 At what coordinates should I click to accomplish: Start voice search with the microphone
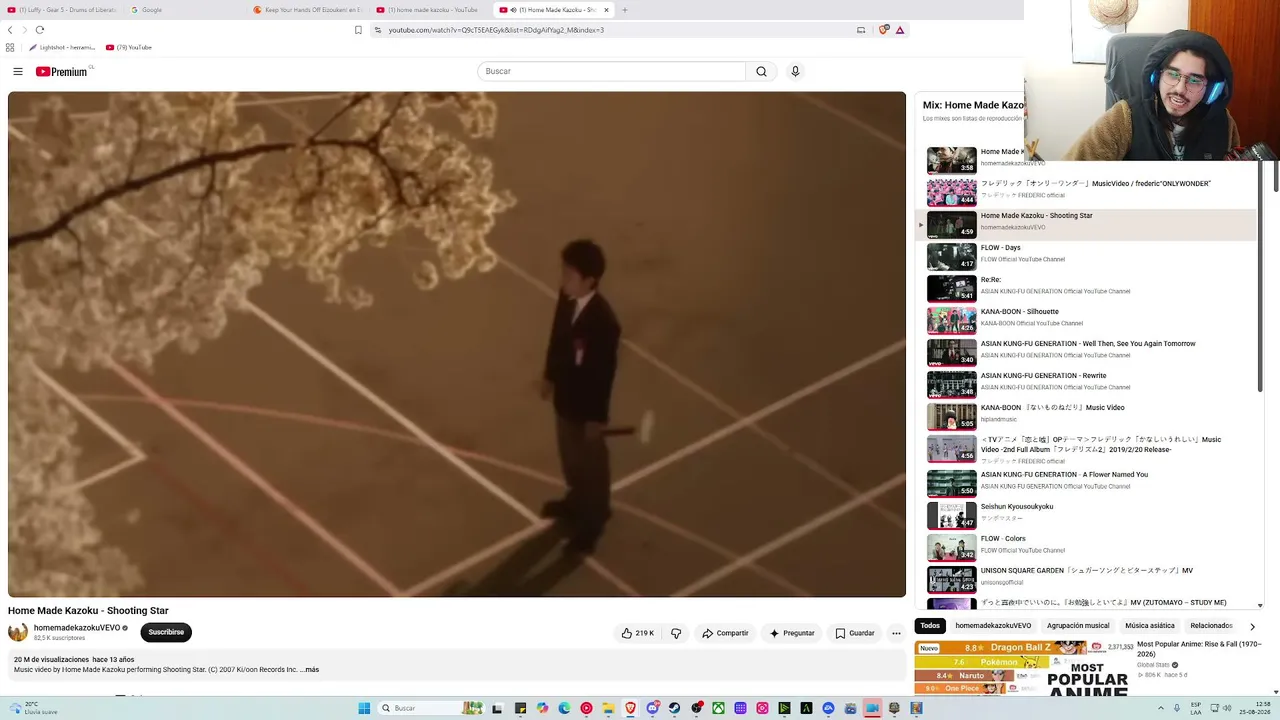[795, 71]
